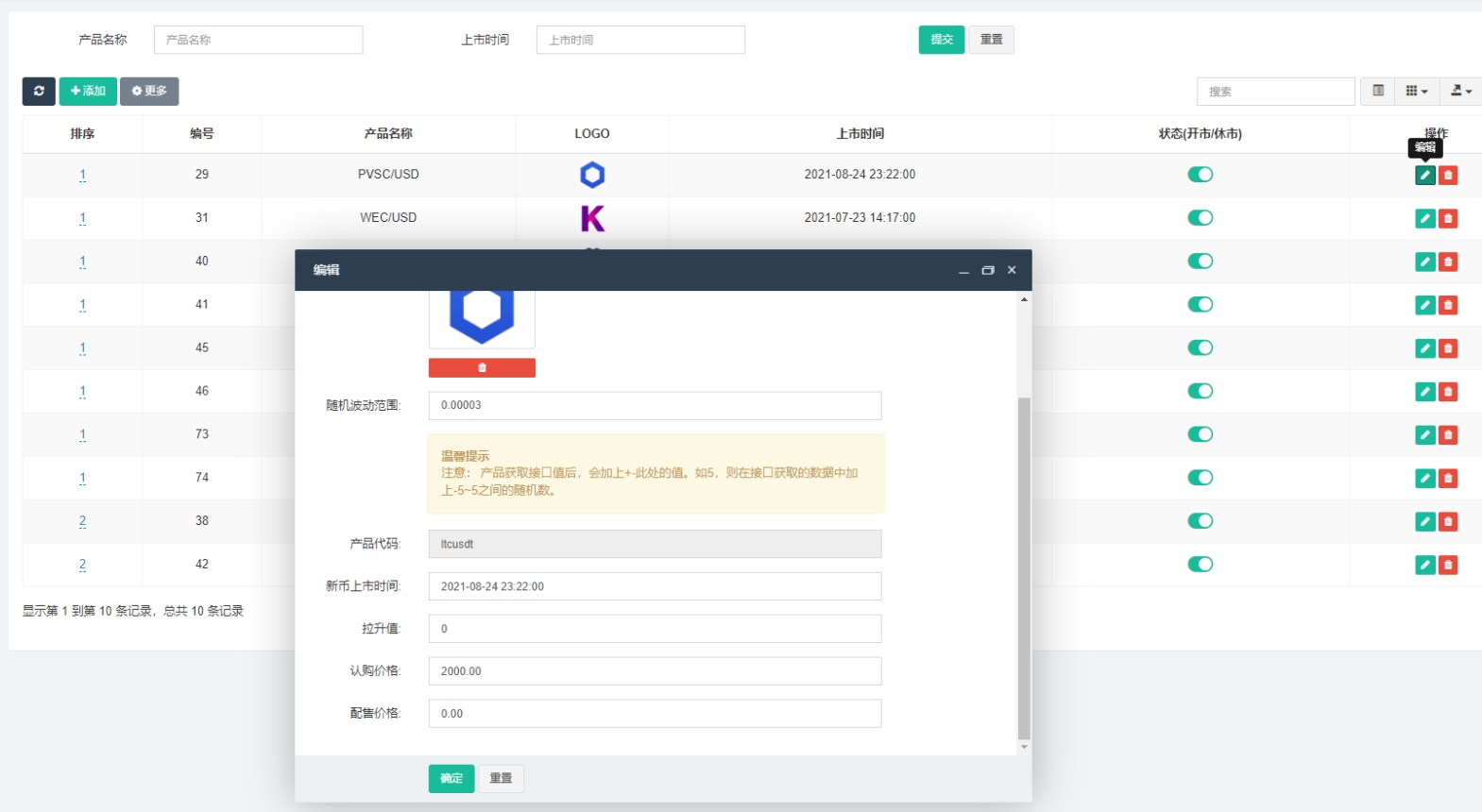The height and width of the screenshot is (812, 1482).
Task: Click the edit dialog vertical scrollbar
Action: click(1024, 567)
